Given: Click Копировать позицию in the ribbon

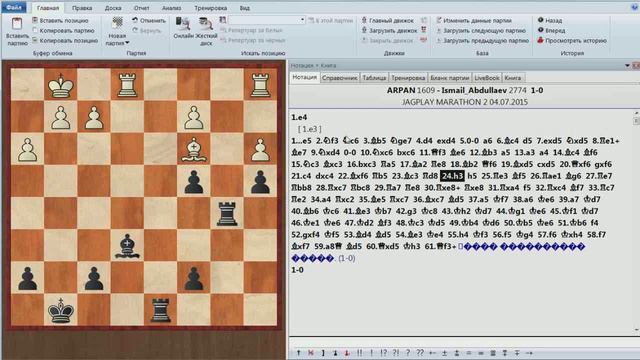Looking at the screenshot, I should click(x=65, y=40).
